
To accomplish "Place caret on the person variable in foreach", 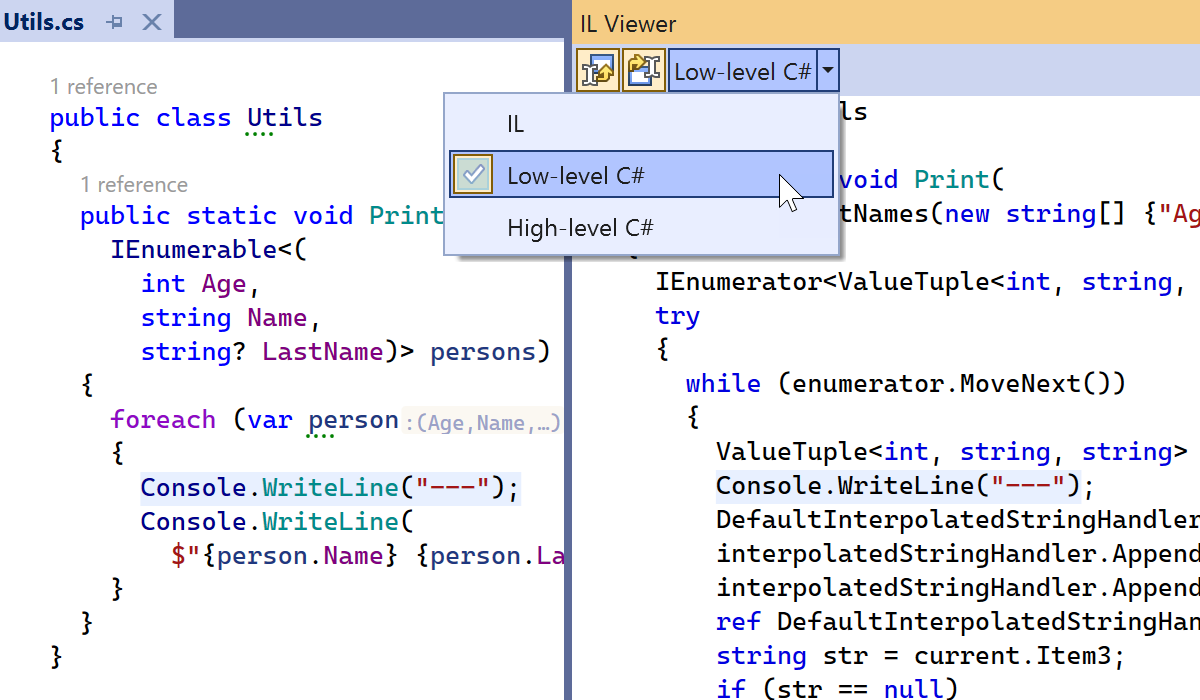I will (x=353, y=420).
